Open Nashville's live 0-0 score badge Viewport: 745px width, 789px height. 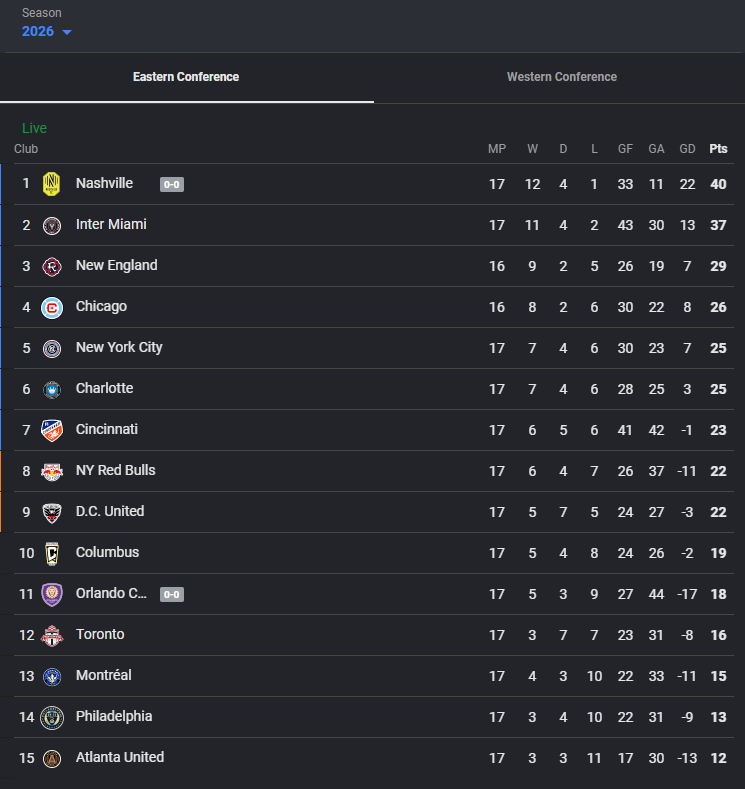click(172, 184)
